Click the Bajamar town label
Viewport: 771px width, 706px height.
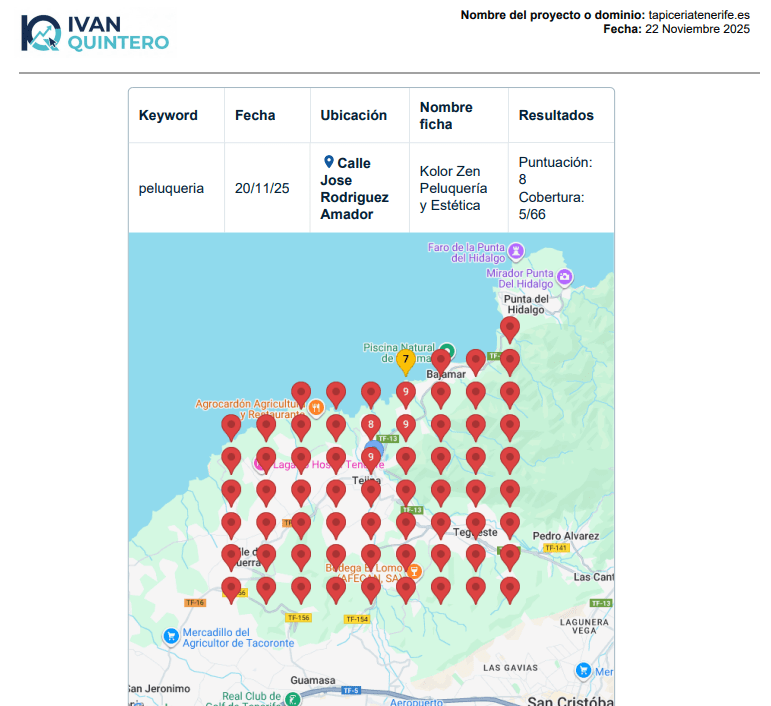click(x=446, y=374)
